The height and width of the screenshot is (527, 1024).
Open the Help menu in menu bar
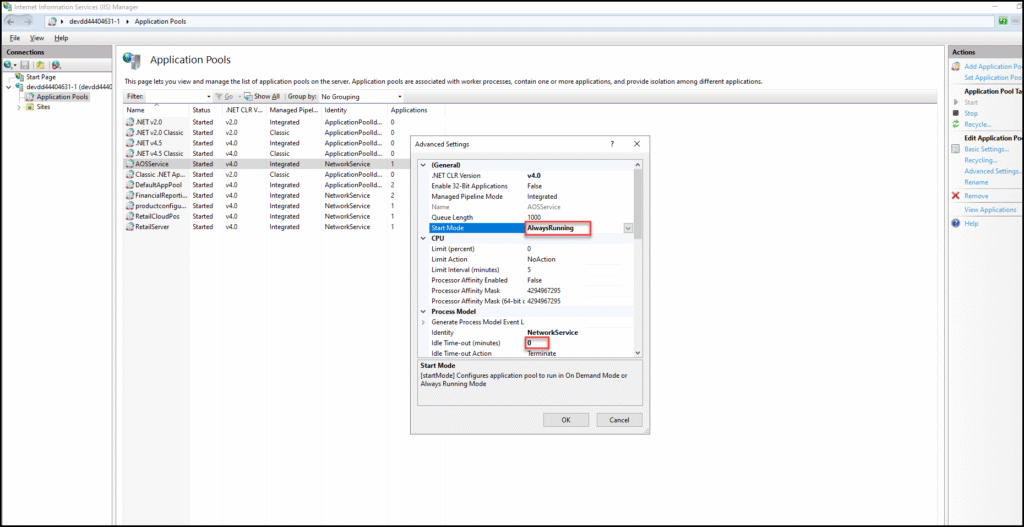pos(61,38)
